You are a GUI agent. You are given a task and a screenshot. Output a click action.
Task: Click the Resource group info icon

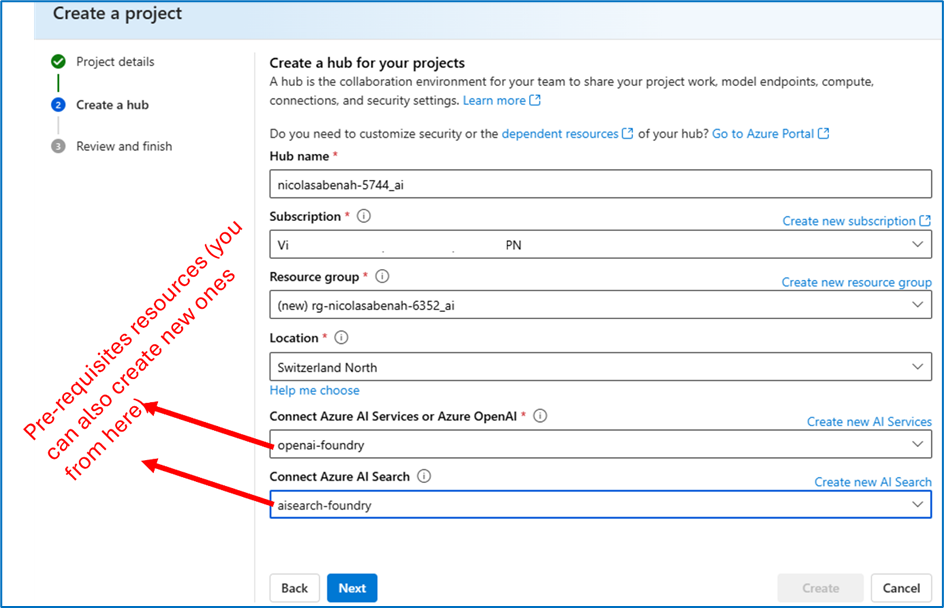[382, 276]
